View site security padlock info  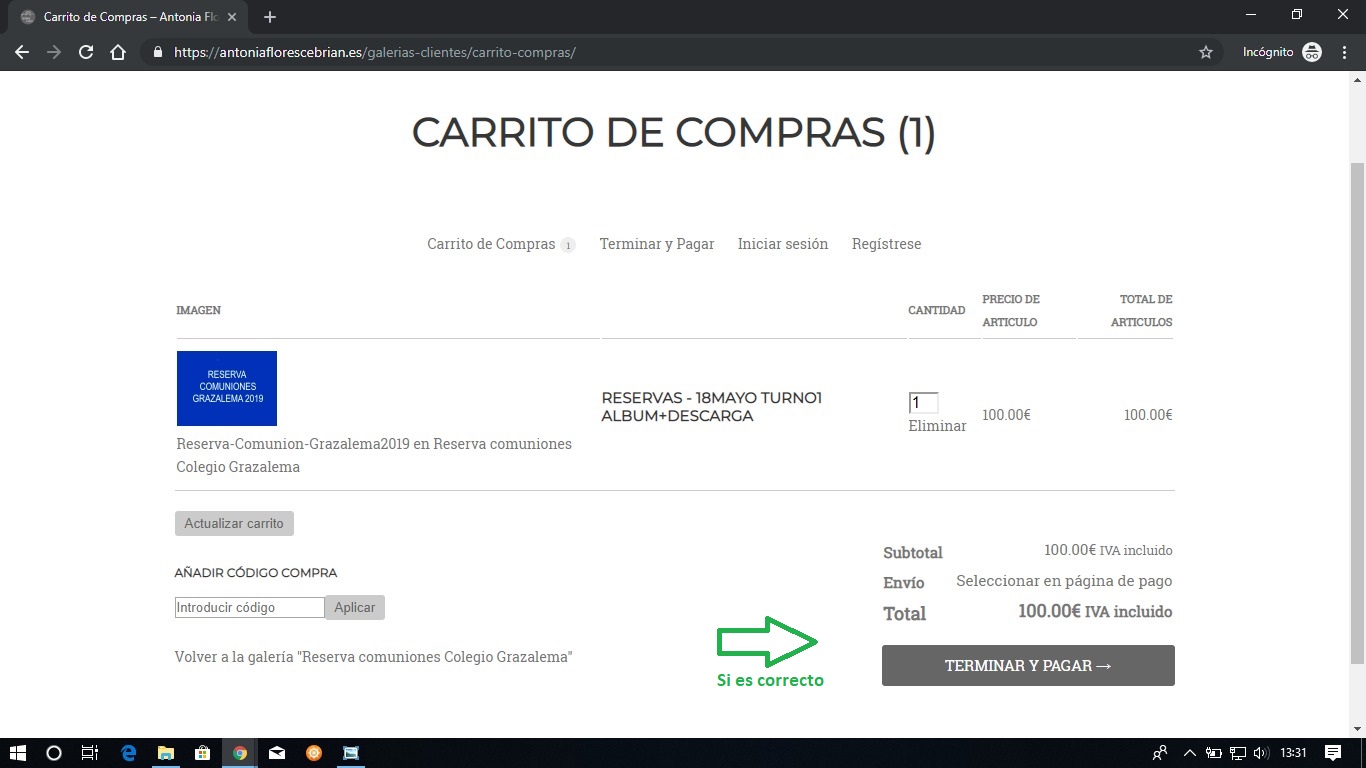click(157, 52)
